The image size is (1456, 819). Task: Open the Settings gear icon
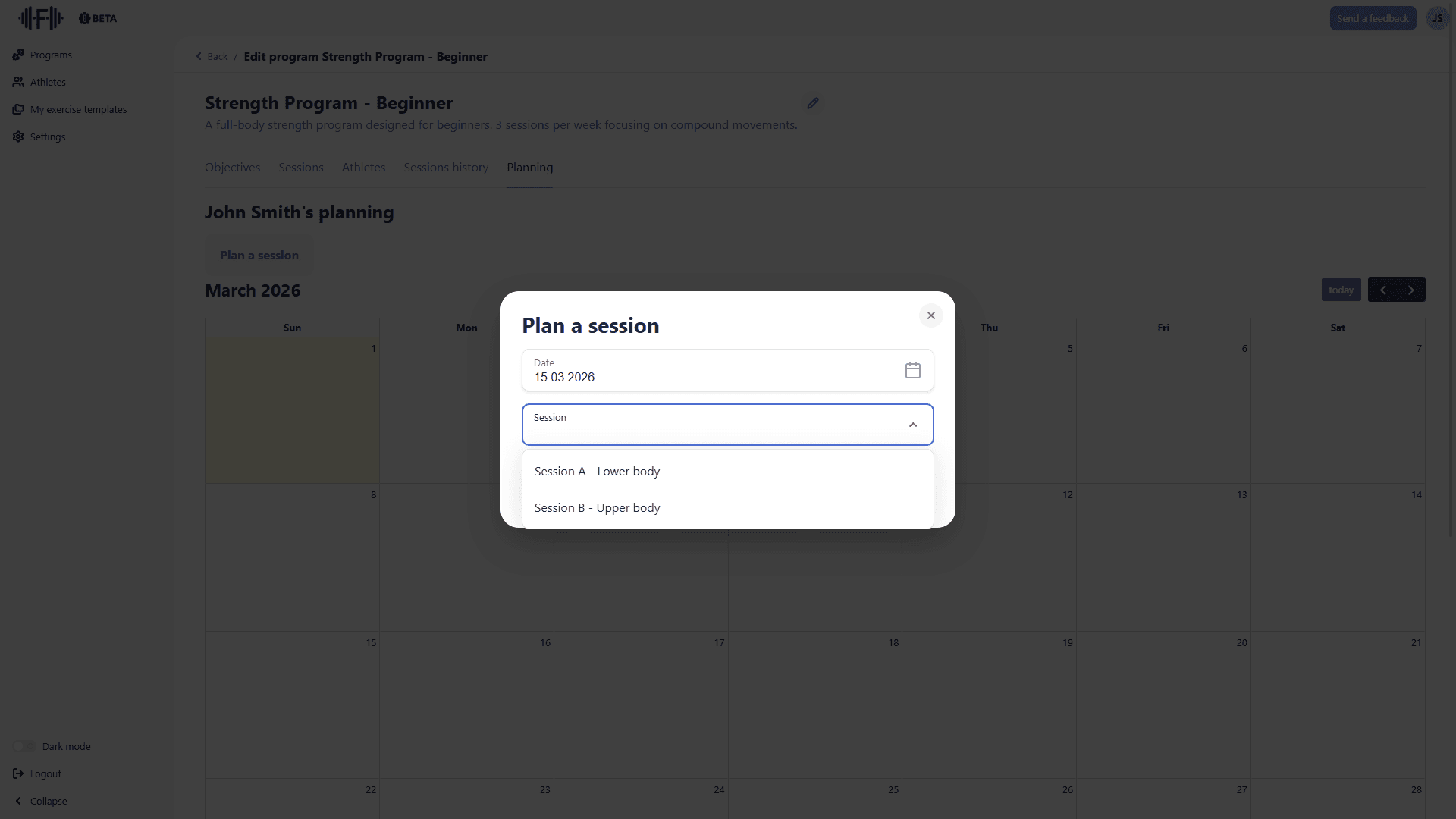(x=17, y=136)
